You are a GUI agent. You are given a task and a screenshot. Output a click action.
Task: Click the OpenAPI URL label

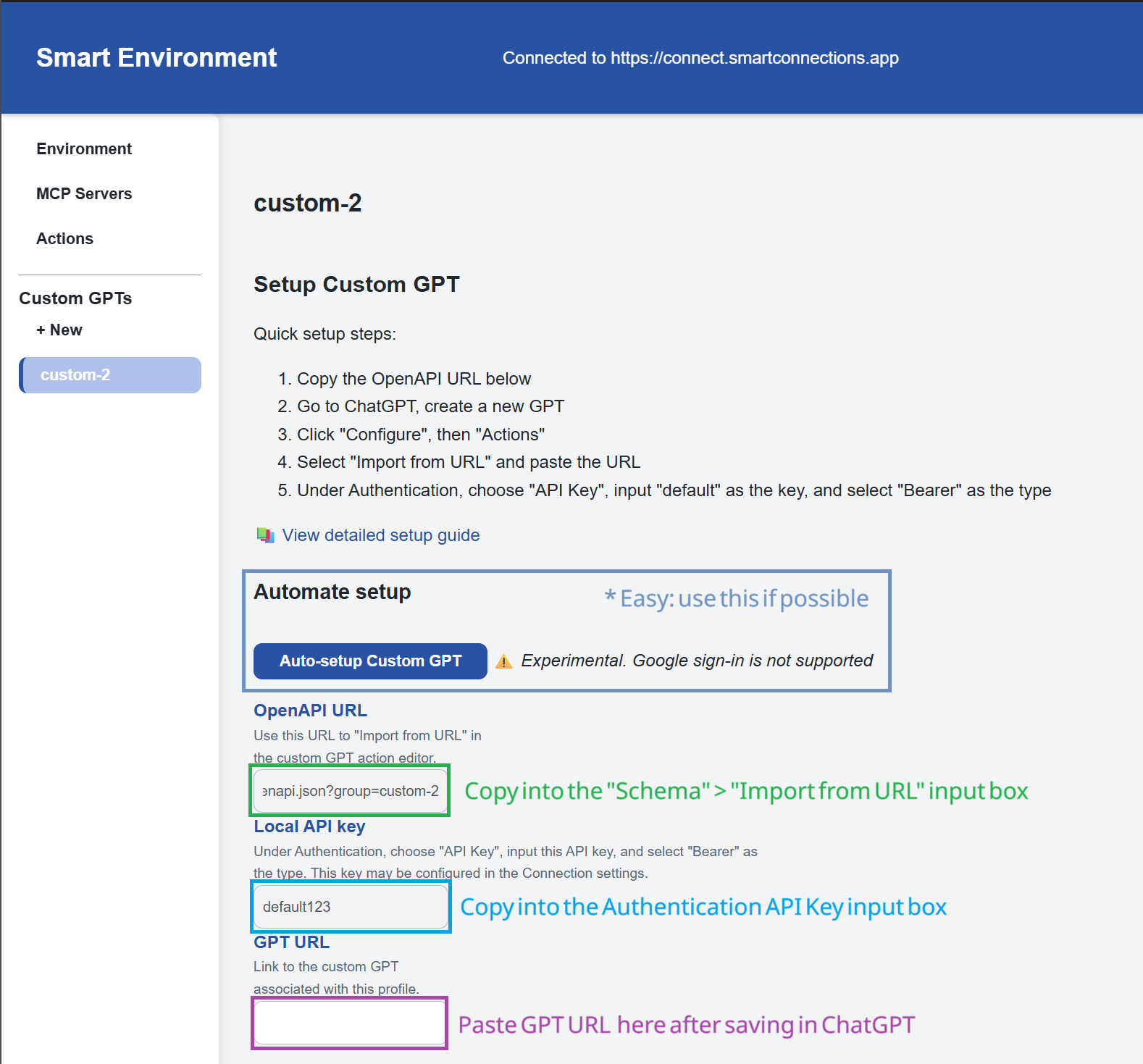pos(310,711)
